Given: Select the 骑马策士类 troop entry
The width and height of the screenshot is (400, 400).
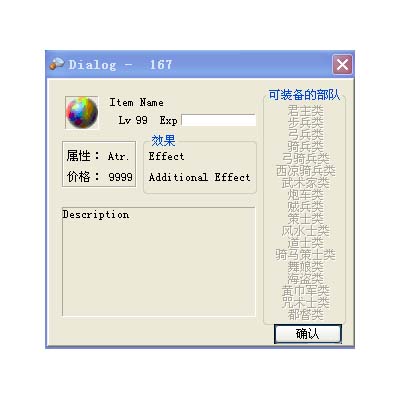Looking at the screenshot, I should 306,255.
